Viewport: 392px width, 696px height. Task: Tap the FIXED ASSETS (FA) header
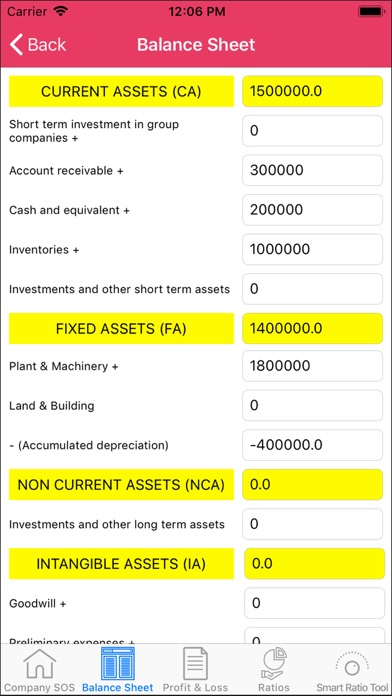[x=121, y=328]
